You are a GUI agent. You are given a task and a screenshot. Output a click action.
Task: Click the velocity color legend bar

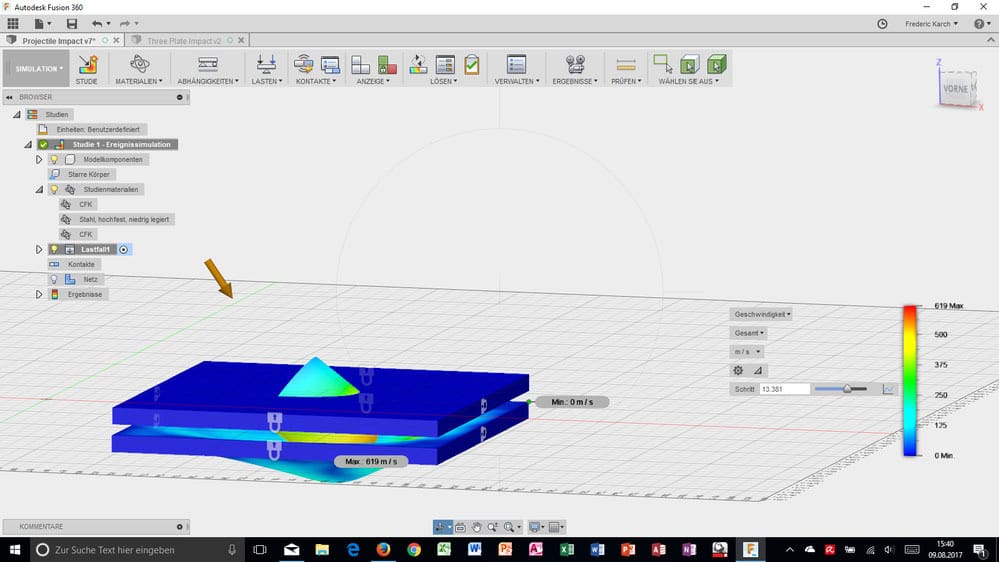coord(909,381)
